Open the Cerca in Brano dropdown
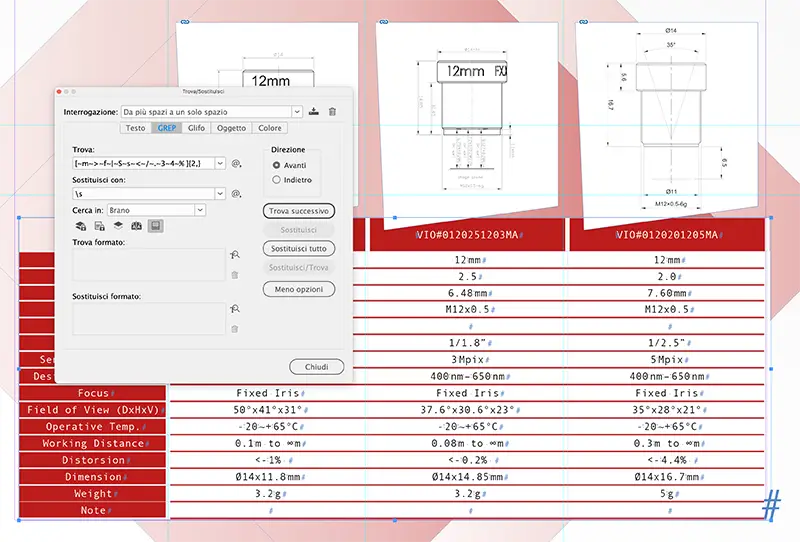The height and width of the screenshot is (542, 800). [200, 210]
